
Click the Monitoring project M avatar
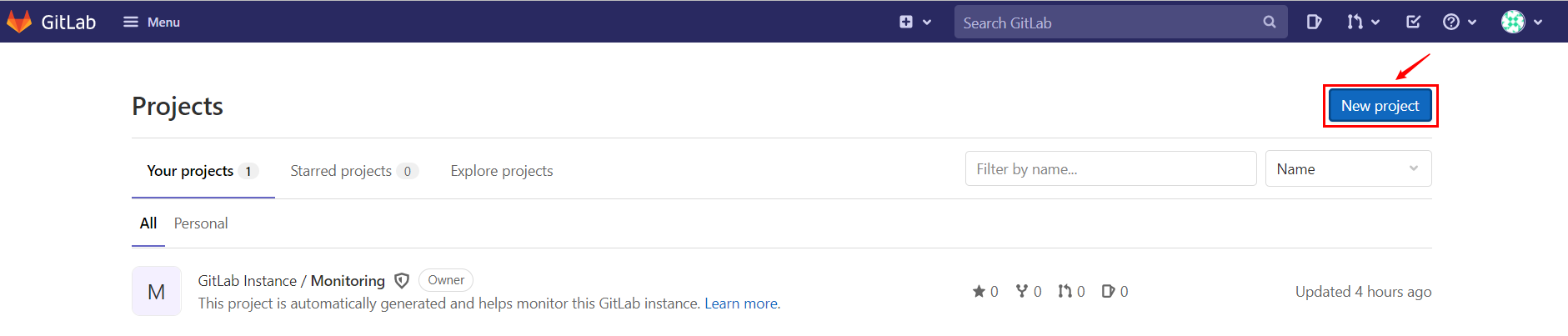pos(157,291)
